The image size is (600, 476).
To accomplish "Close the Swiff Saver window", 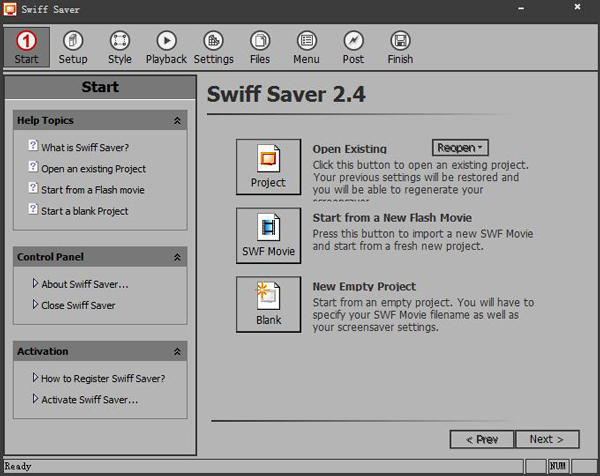I will pyautogui.click(x=577, y=7).
